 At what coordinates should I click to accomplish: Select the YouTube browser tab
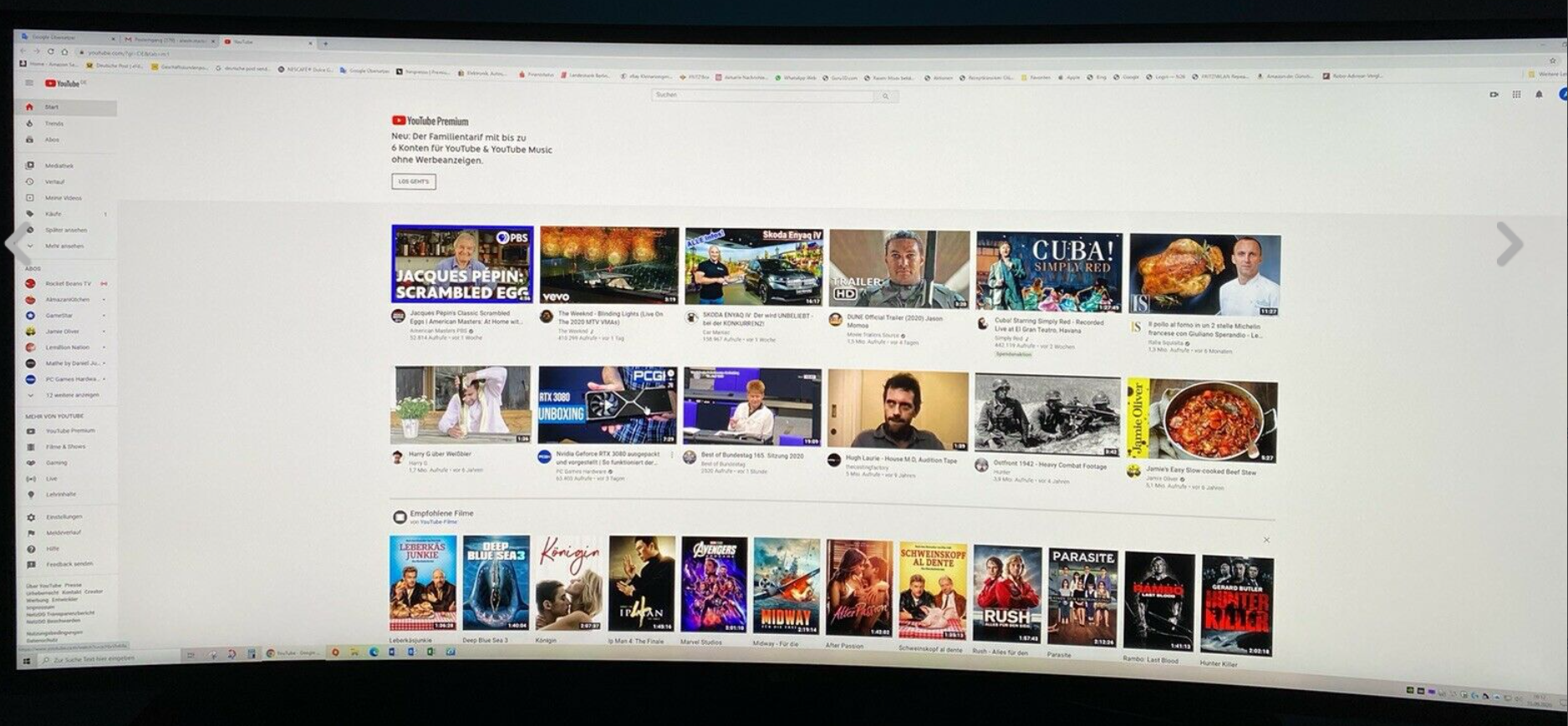[267, 42]
